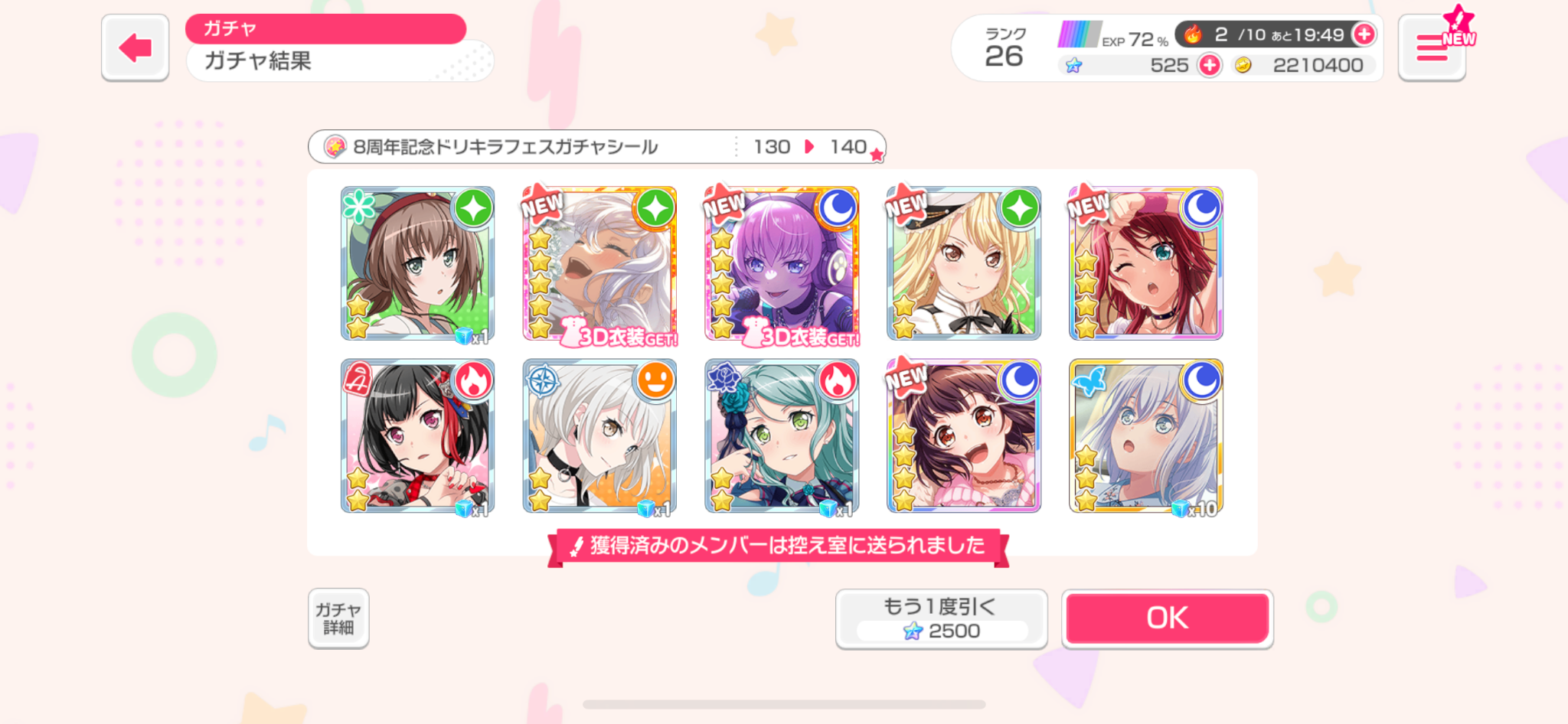Tap the blue star gem icon beside 525
The height and width of the screenshot is (724, 1568).
tap(1074, 66)
